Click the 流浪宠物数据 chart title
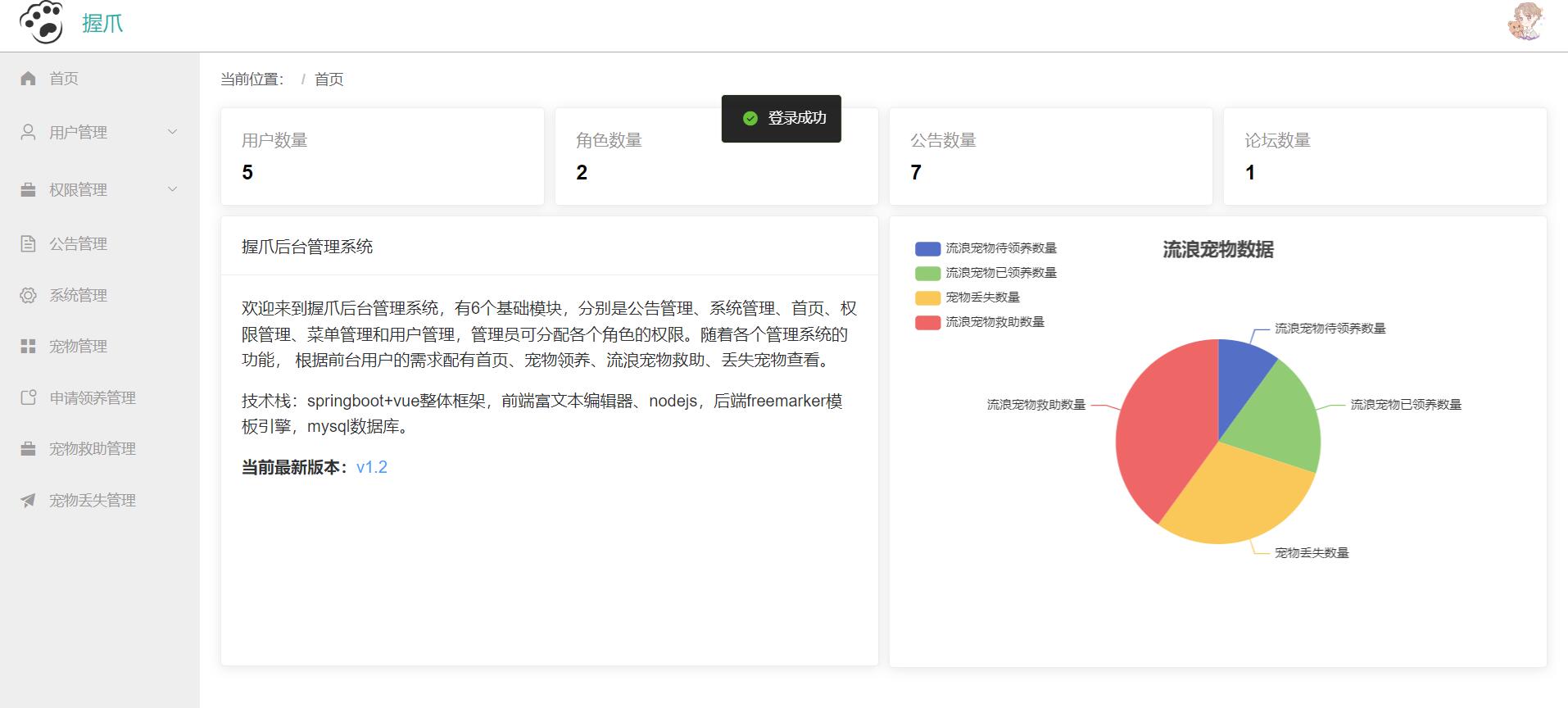1568x708 pixels. tap(1218, 249)
